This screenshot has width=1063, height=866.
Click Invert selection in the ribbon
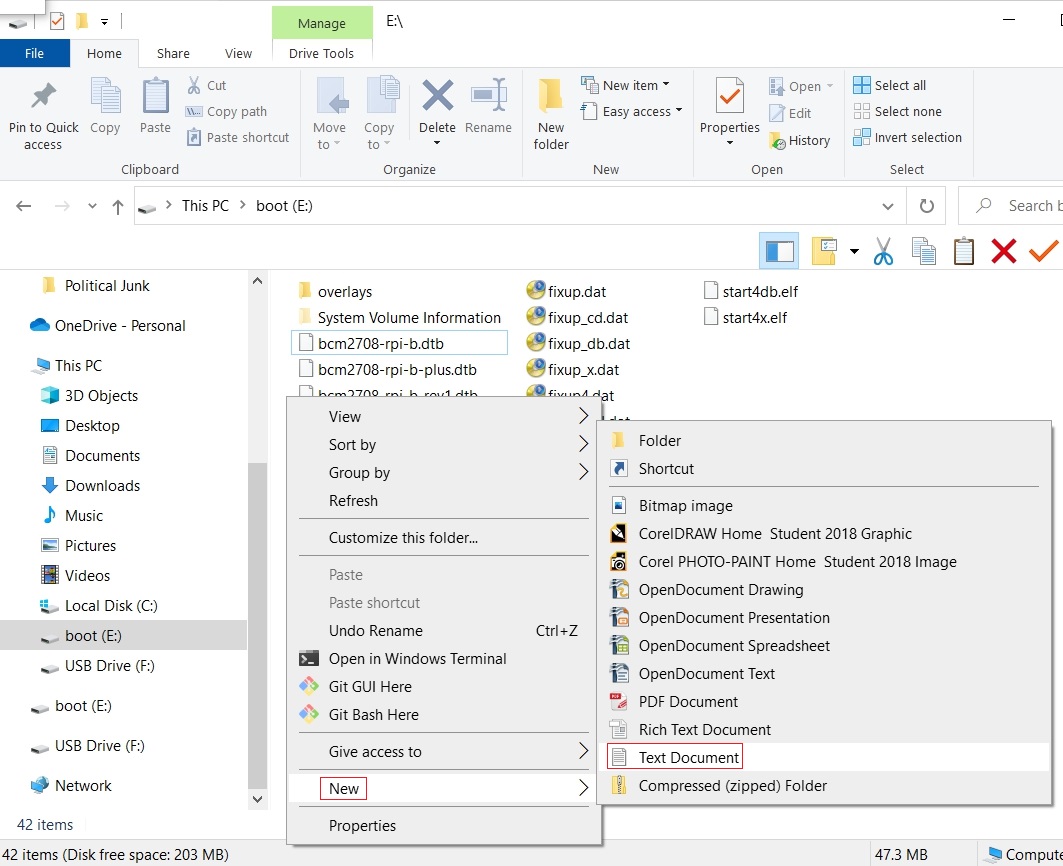point(907,137)
